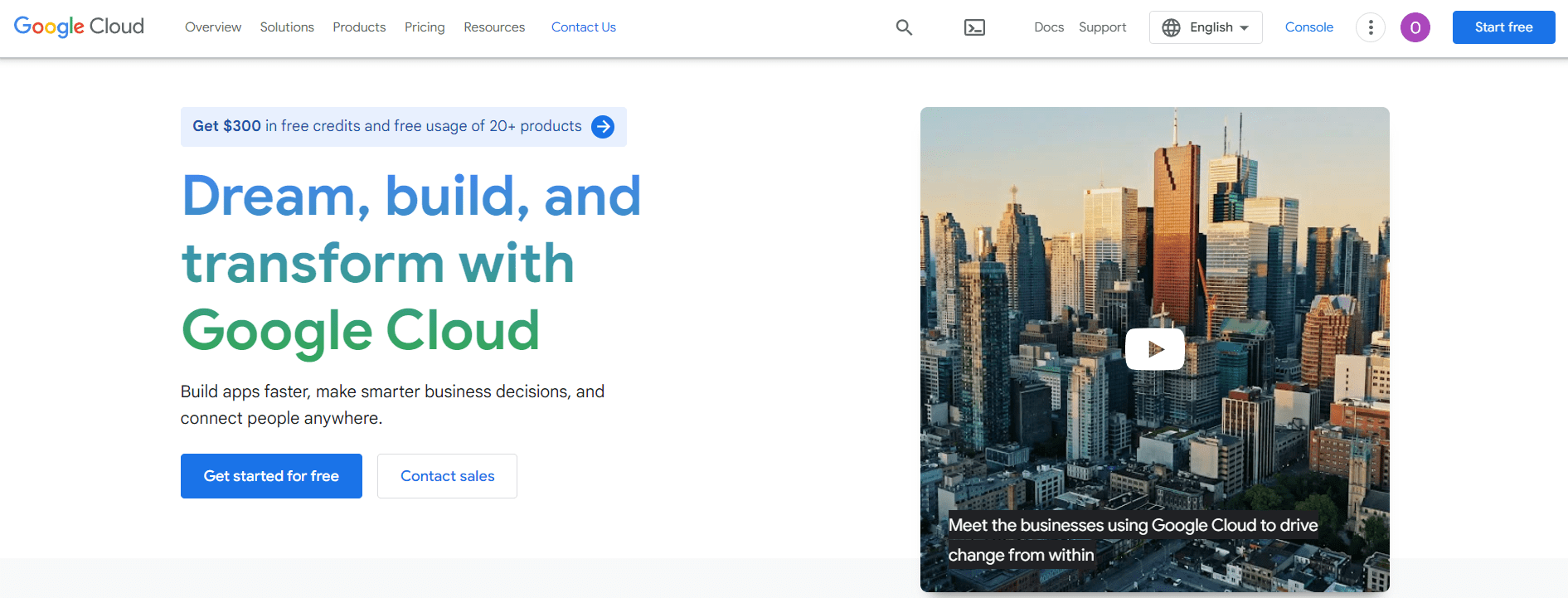The width and height of the screenshot is (1568, 598).
Task: Open the English language dropdown
Action: (x=1206, y=27)
